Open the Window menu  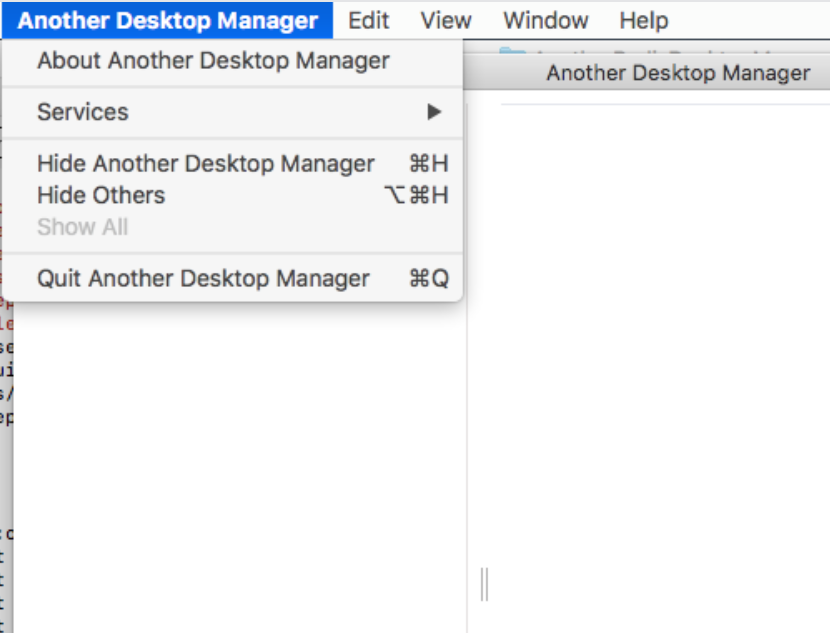(544, 20)
